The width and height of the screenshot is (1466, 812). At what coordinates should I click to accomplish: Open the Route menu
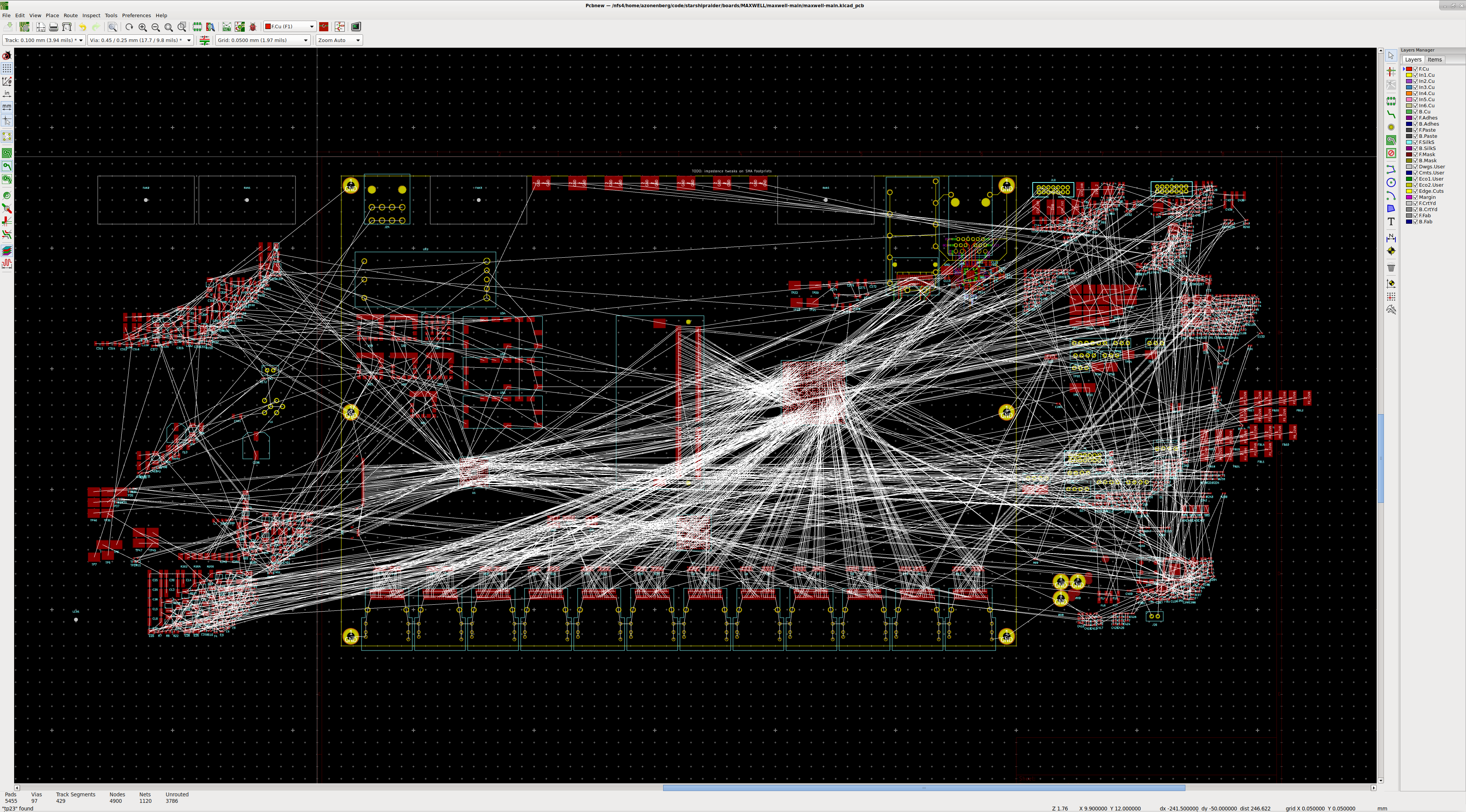pyautogui.click(x=71, y=15)
